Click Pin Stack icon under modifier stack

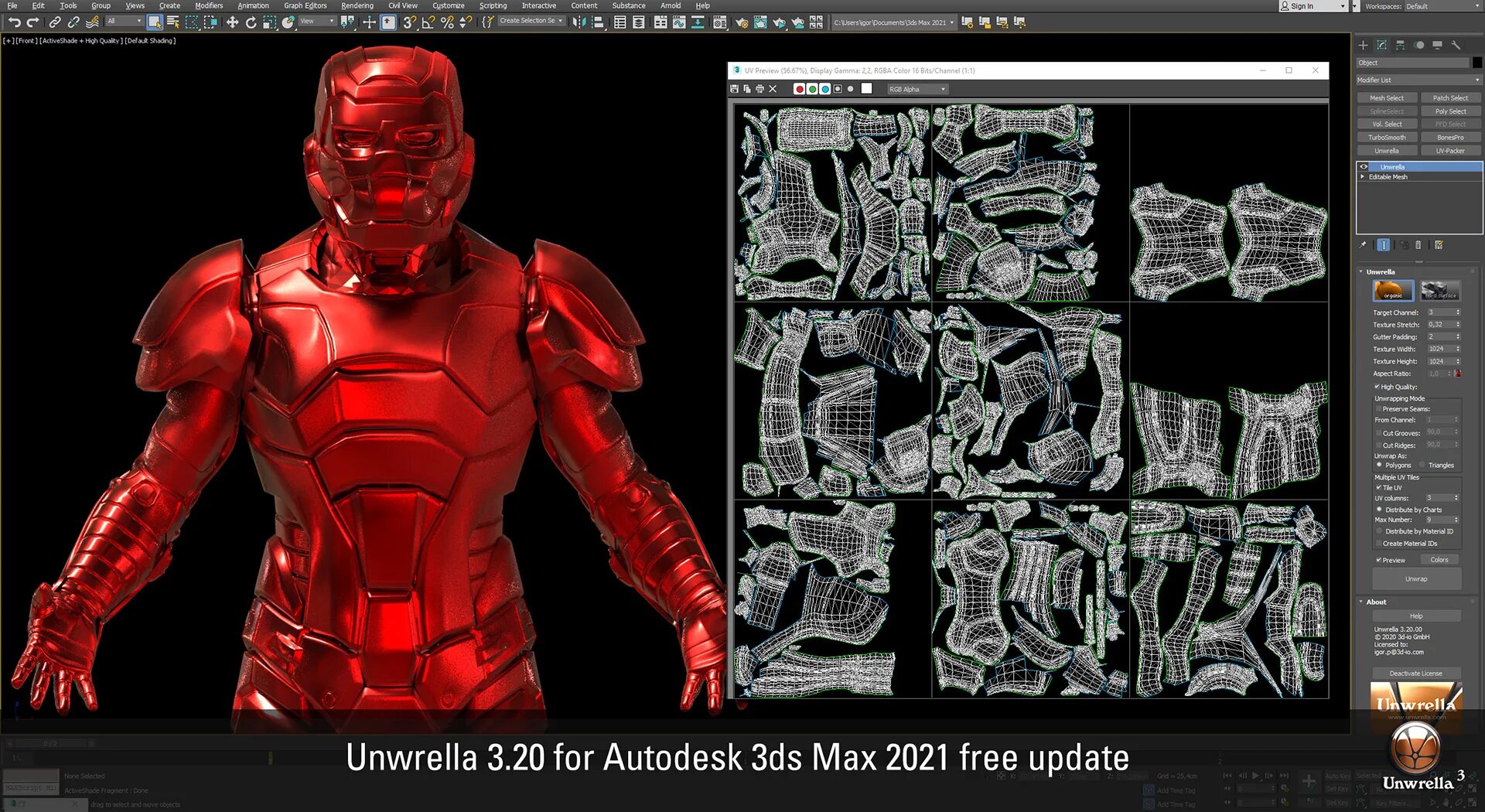[1364, 245]
